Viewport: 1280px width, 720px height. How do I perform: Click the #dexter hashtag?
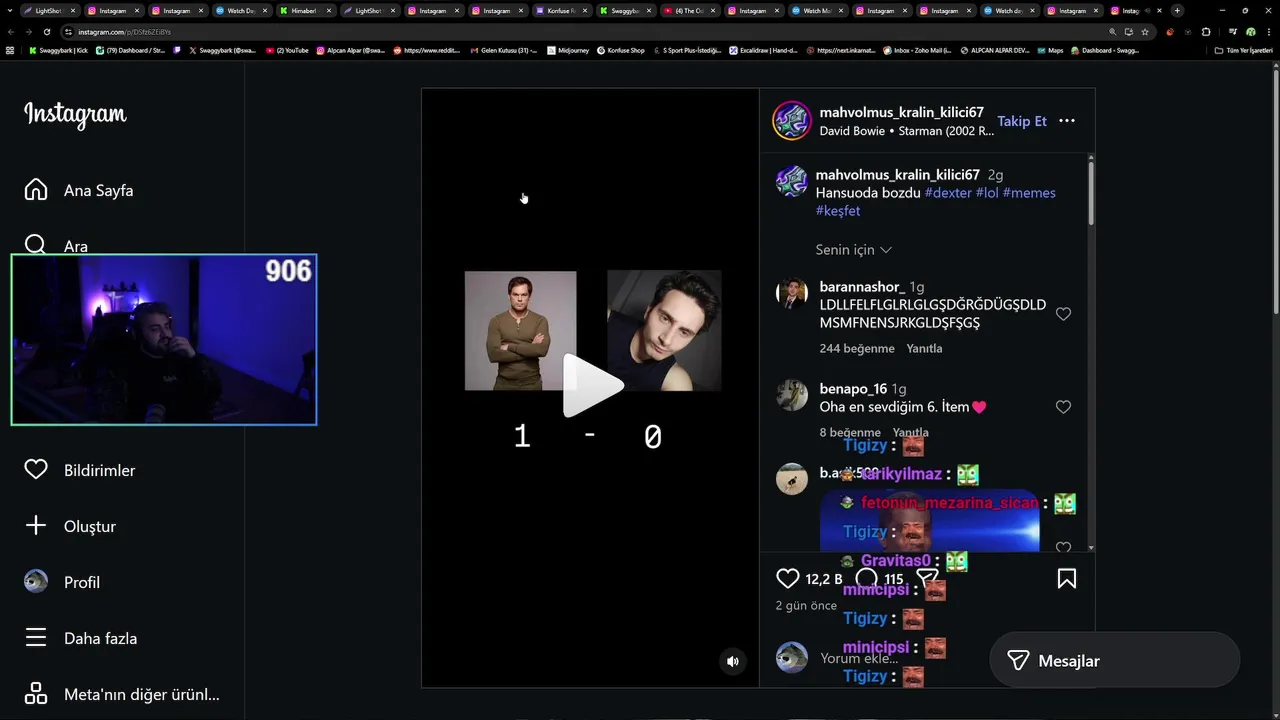948,193
